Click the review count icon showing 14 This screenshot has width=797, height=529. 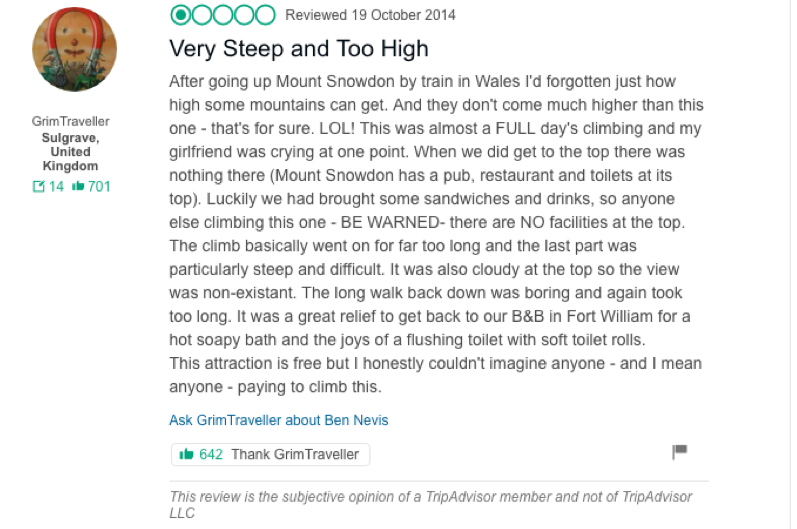[39, 186]
